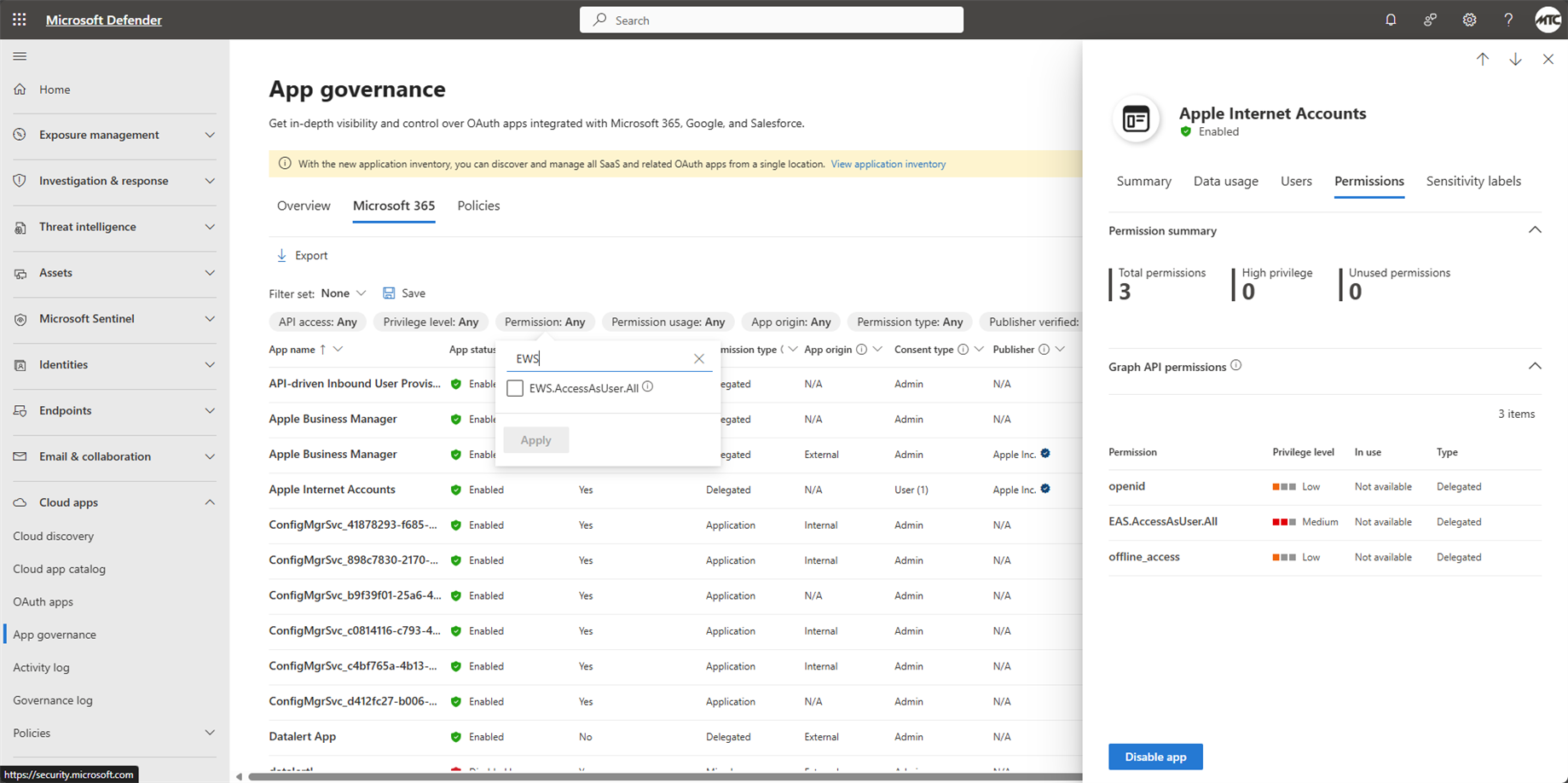Open Cloud discovery in sidebar

tap(54, 536)
